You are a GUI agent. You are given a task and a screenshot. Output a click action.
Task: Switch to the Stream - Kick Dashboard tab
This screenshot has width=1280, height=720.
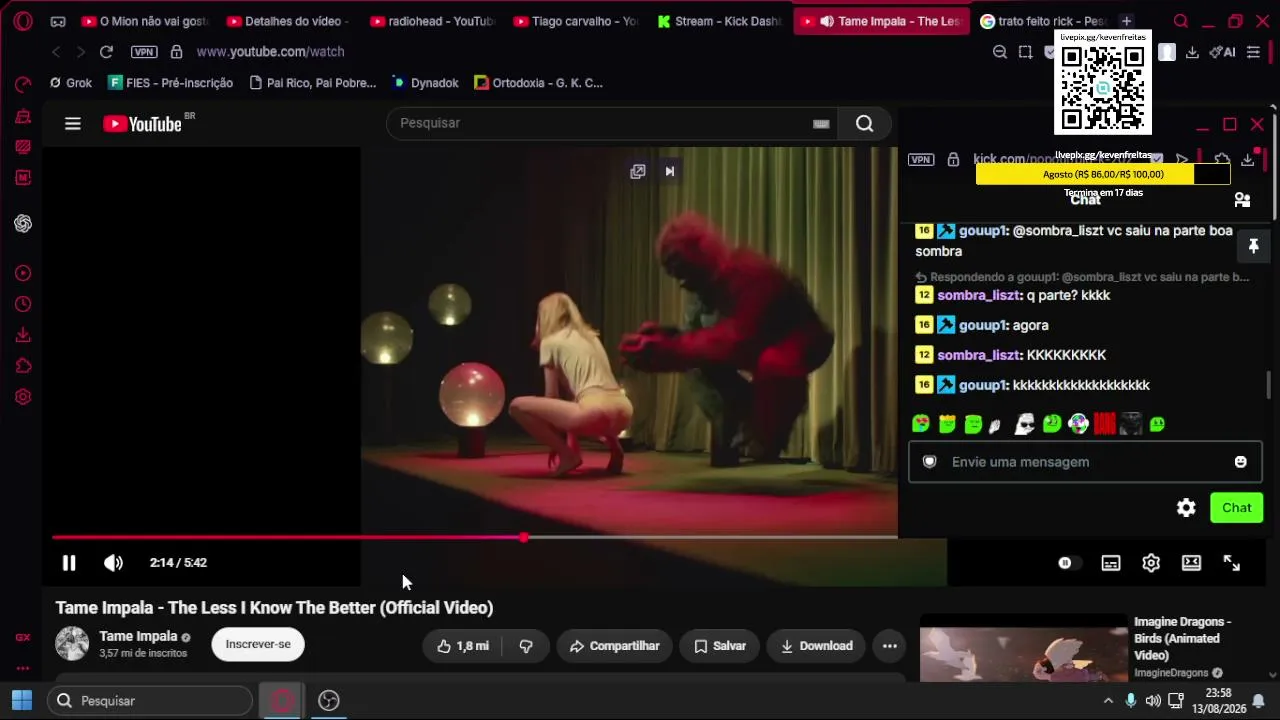pyautogui.click(x=718, y=21)
